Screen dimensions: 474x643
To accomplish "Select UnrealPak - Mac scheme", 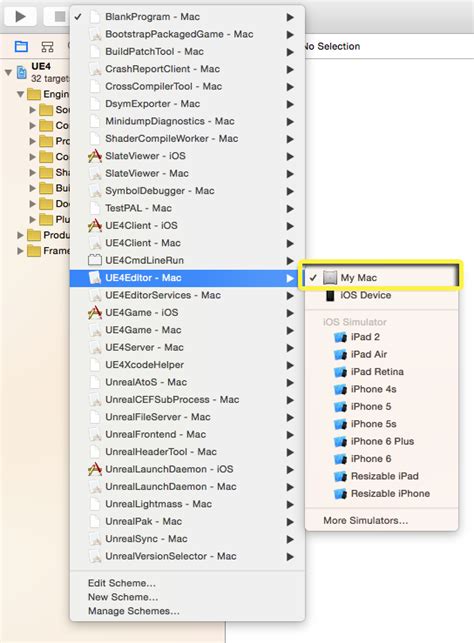I will pyautogui.click(x=187, y=522).
